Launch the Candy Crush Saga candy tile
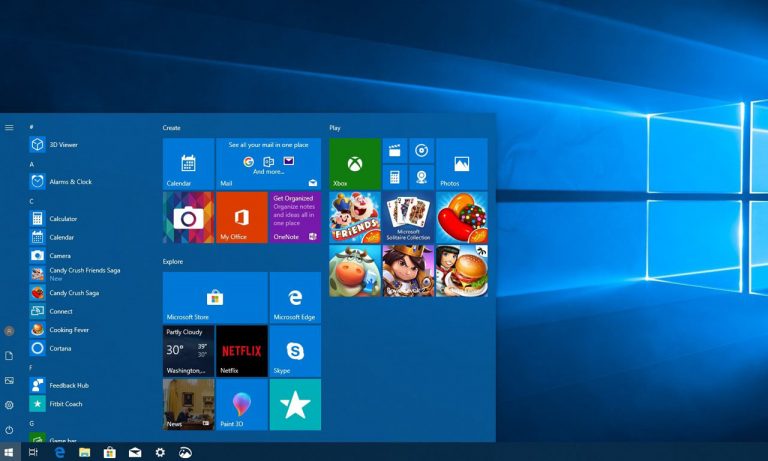 point(462,217)
